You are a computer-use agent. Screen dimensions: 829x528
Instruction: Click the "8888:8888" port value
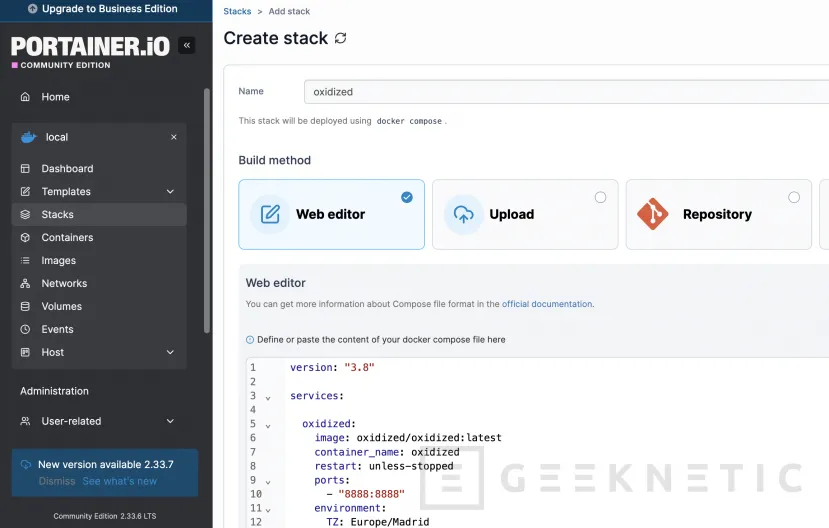coord(371,494)
